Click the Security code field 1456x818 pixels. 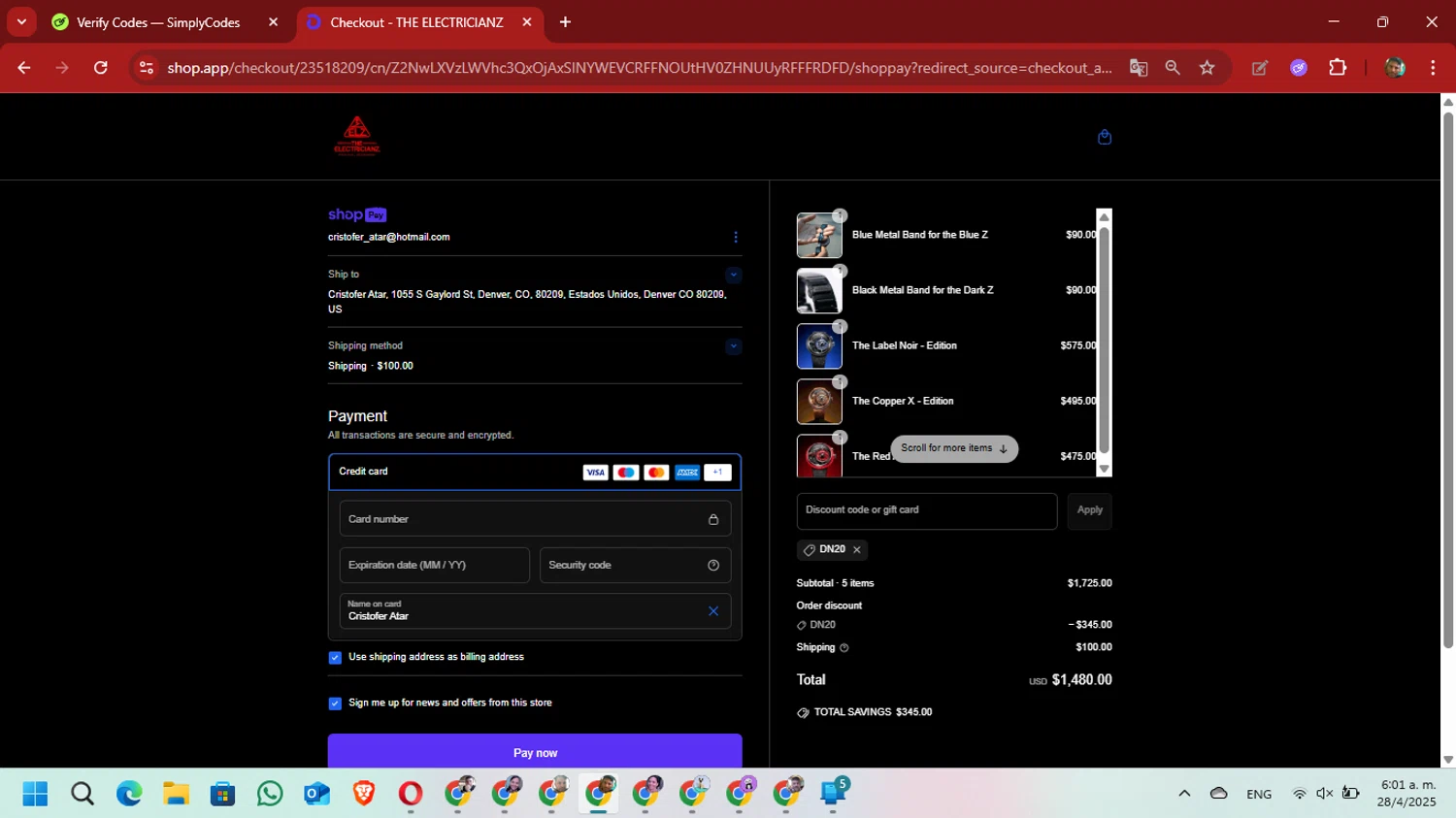coord(635,565)
